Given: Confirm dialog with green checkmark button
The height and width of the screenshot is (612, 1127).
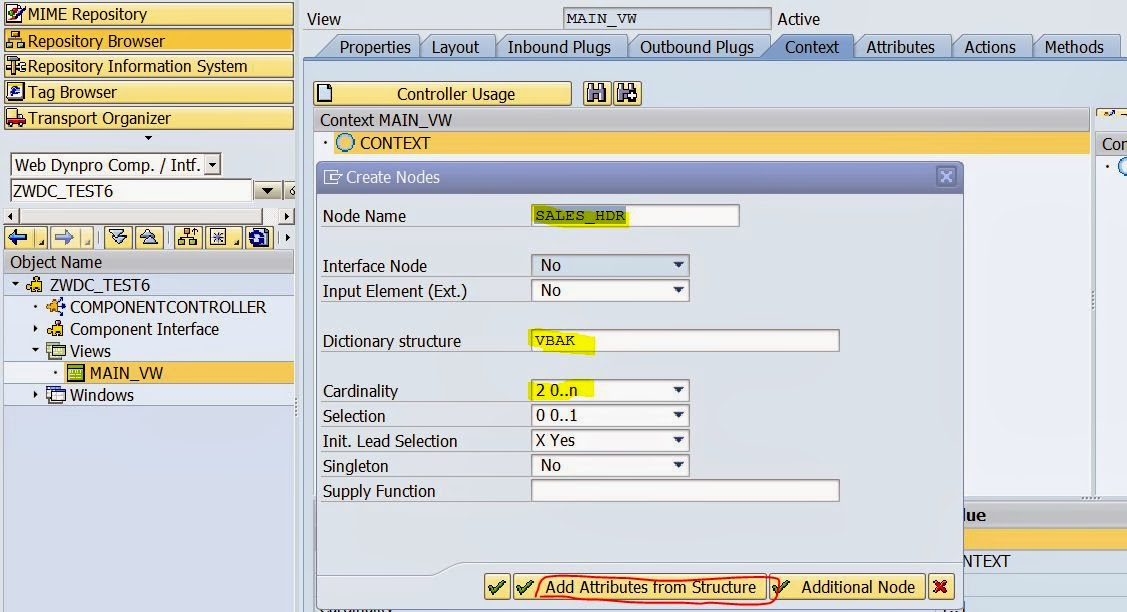Looking at the screenshot, I should 497,588.
